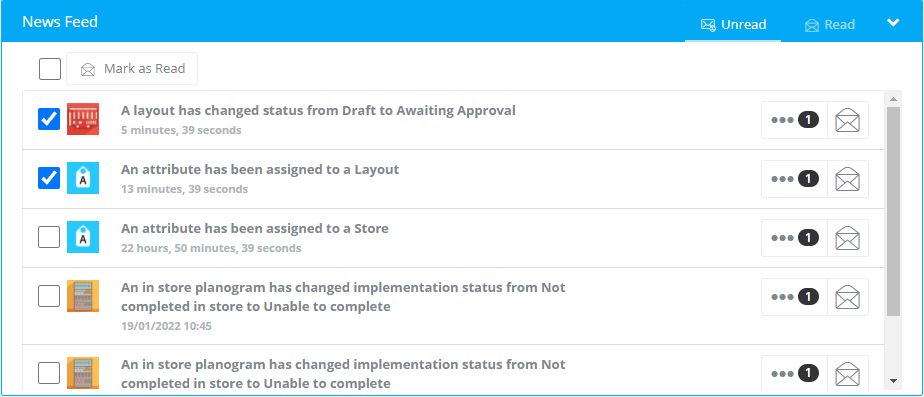This screenshot has width=924, height=397.
Task: Uncheck the 'assigned to a Layout' notification checkbox
Action: click(49, 178)
